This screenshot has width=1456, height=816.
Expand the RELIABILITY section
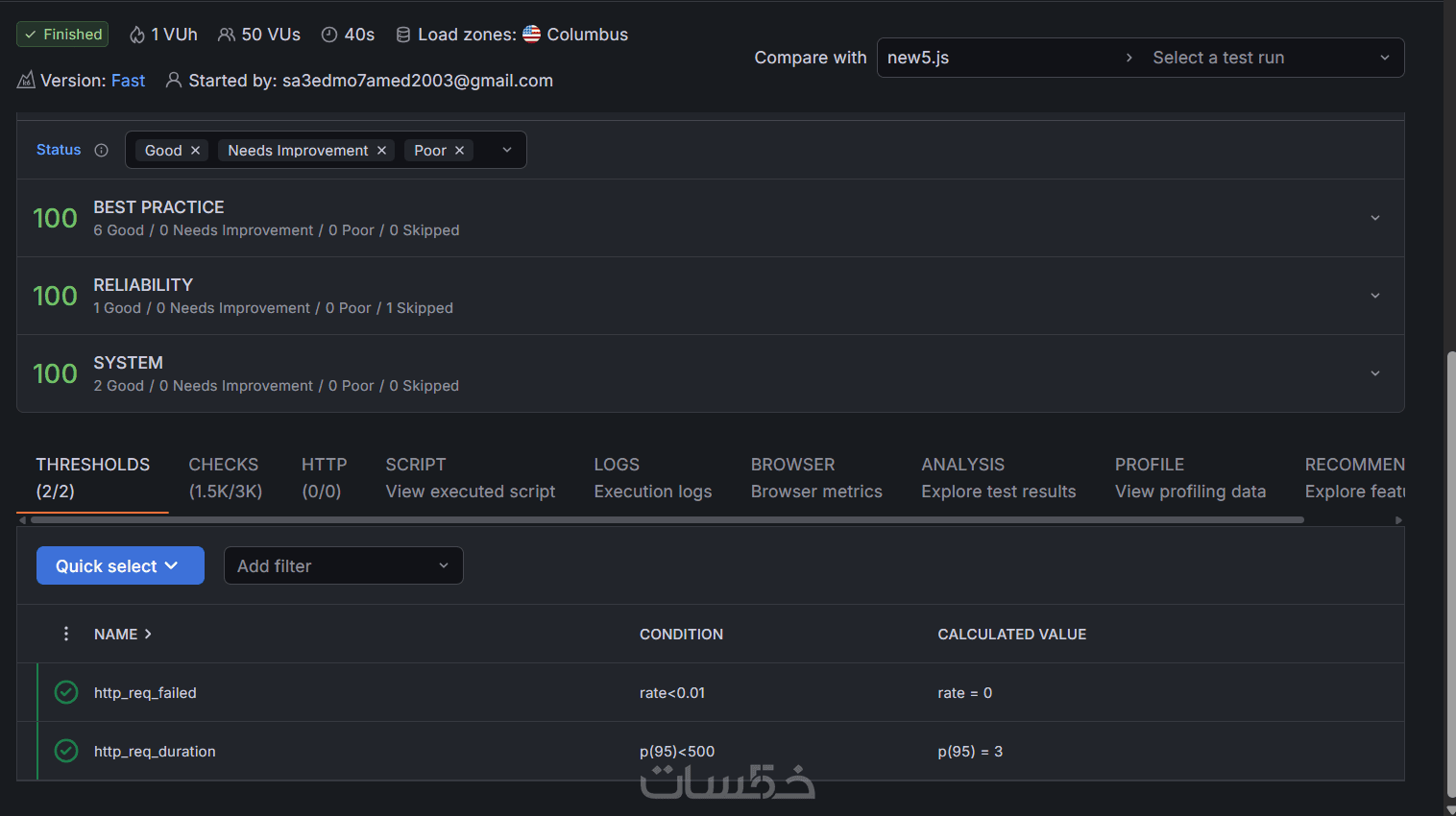[x=1375, y=296]
